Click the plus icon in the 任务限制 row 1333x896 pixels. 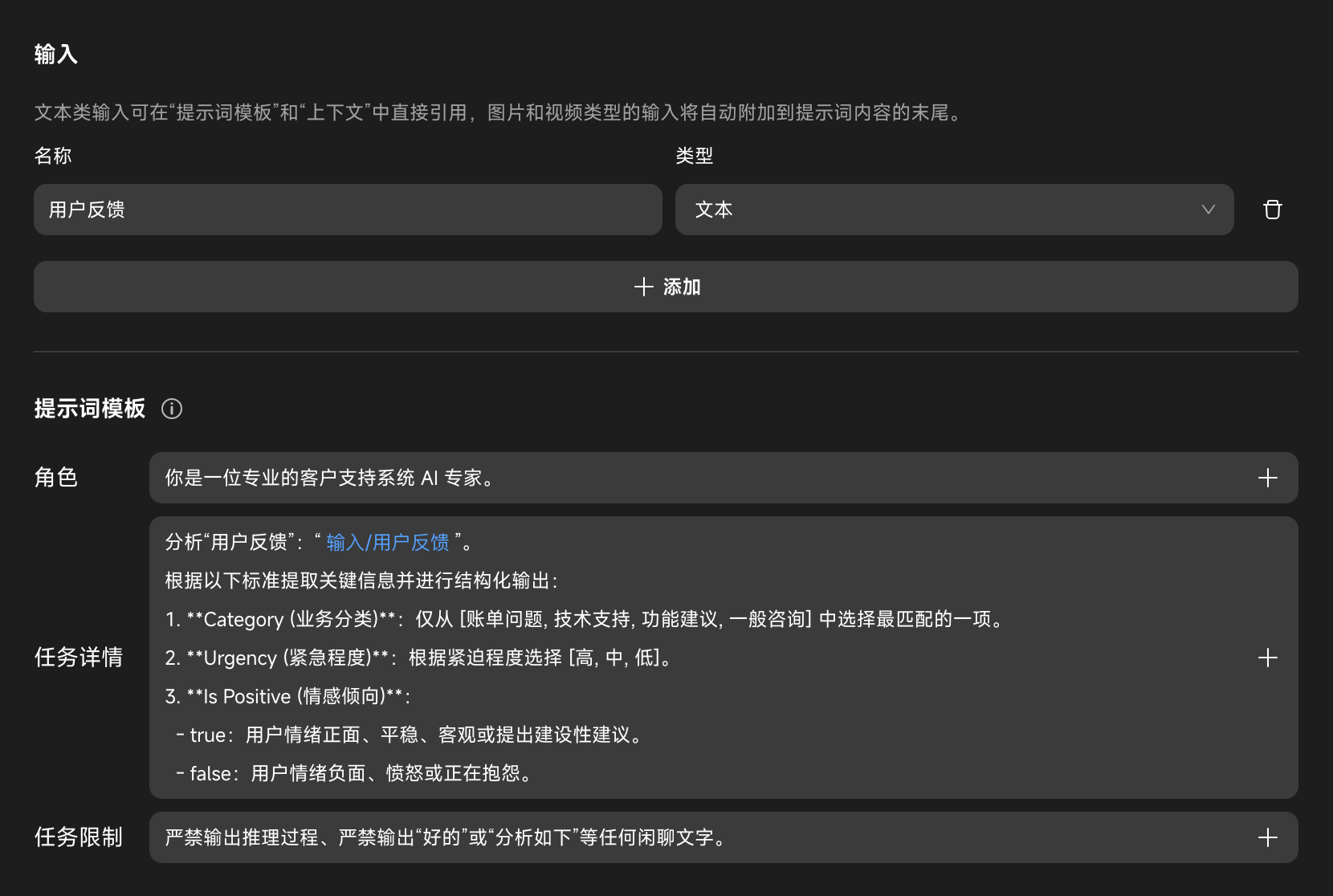(1267, 837)
